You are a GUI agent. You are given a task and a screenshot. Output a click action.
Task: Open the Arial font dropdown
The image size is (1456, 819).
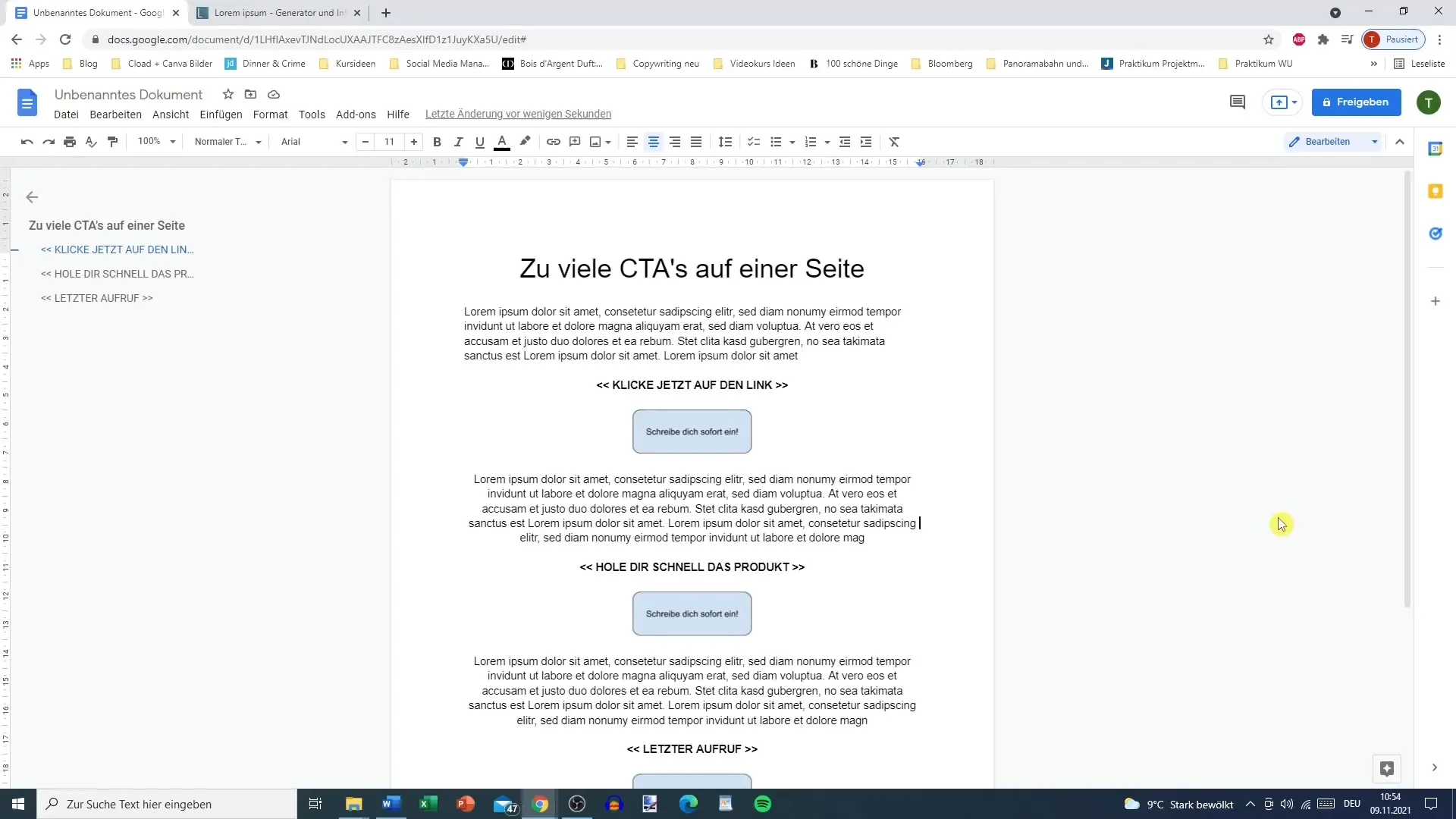click(314, 142)
